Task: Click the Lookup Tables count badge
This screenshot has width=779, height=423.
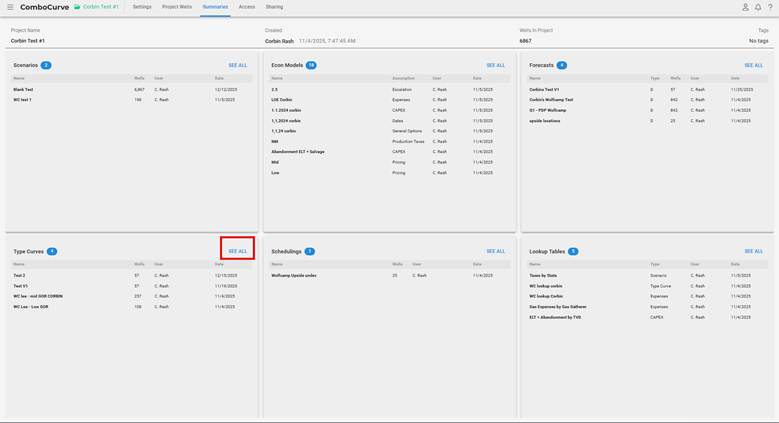Action: click(x=573, y=251)
